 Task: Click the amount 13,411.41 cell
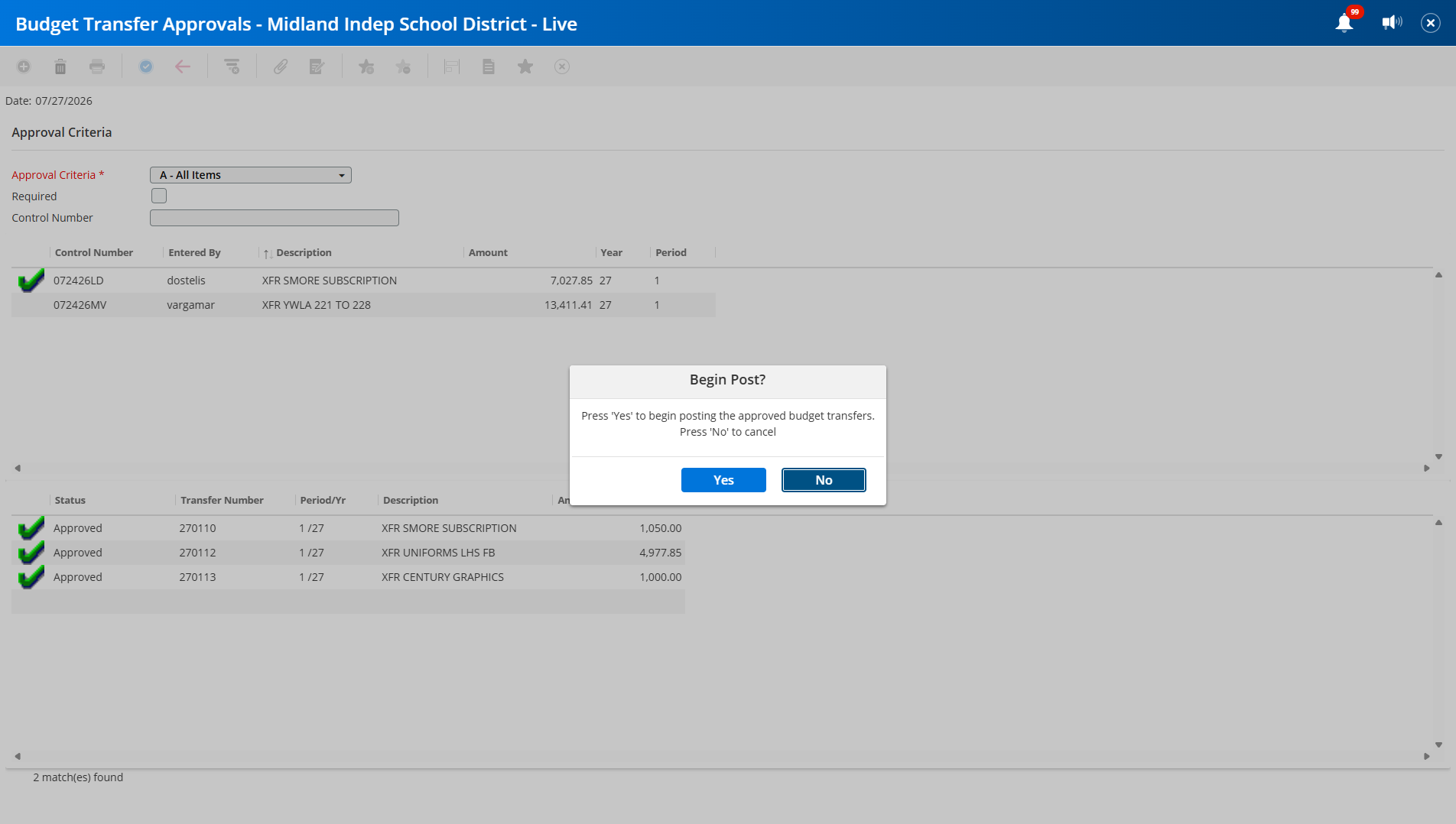[568, 305]
